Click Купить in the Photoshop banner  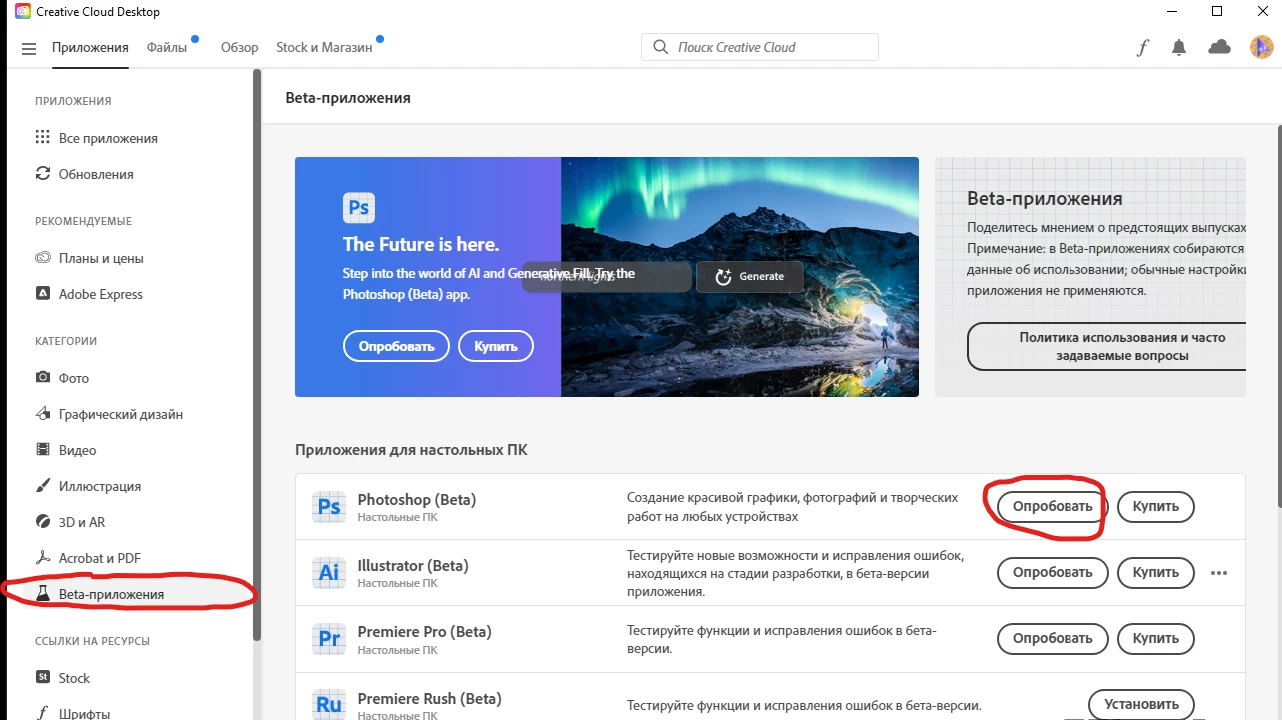[496, 346]
